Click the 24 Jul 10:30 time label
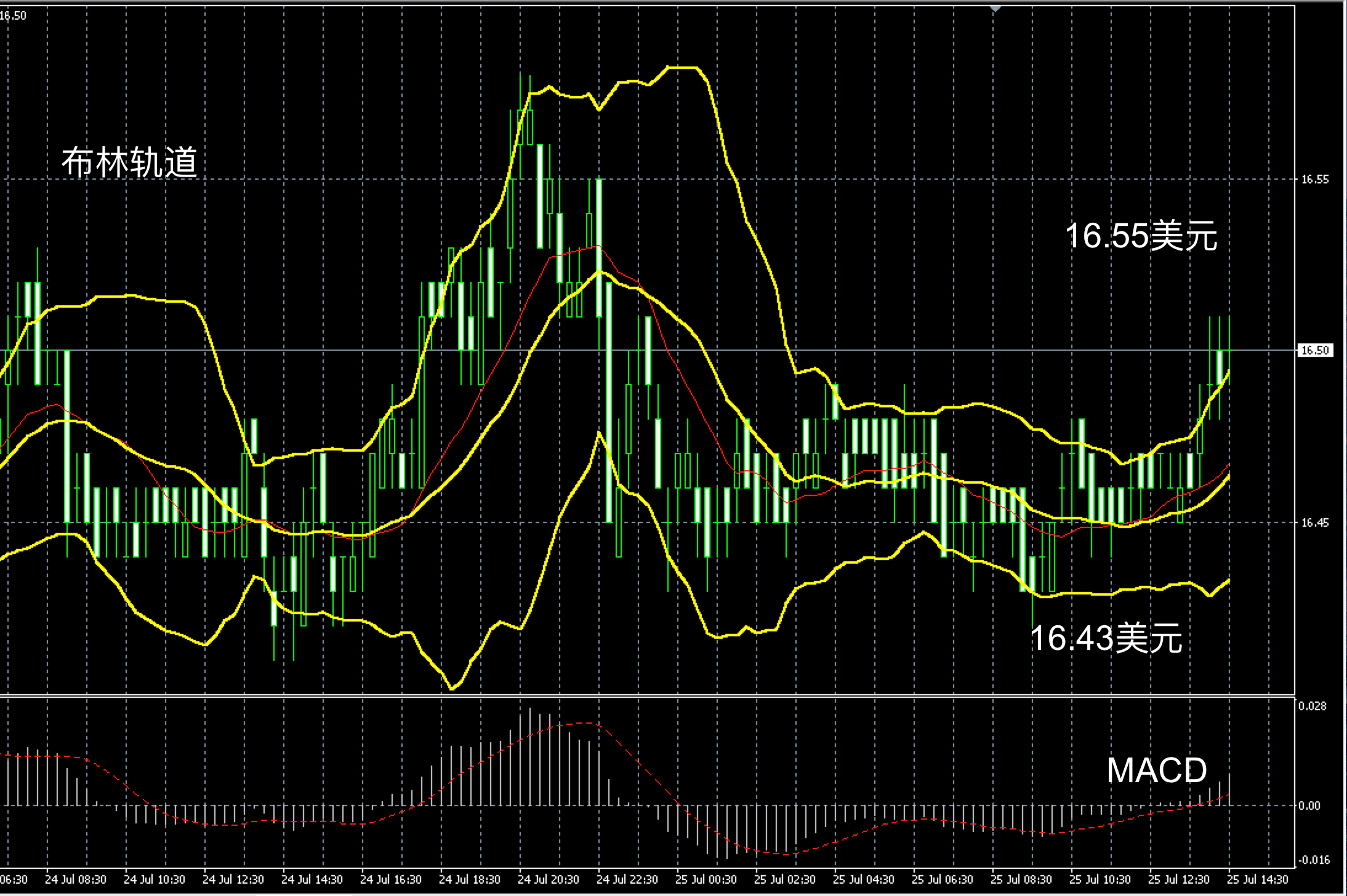 coord(155,879)
